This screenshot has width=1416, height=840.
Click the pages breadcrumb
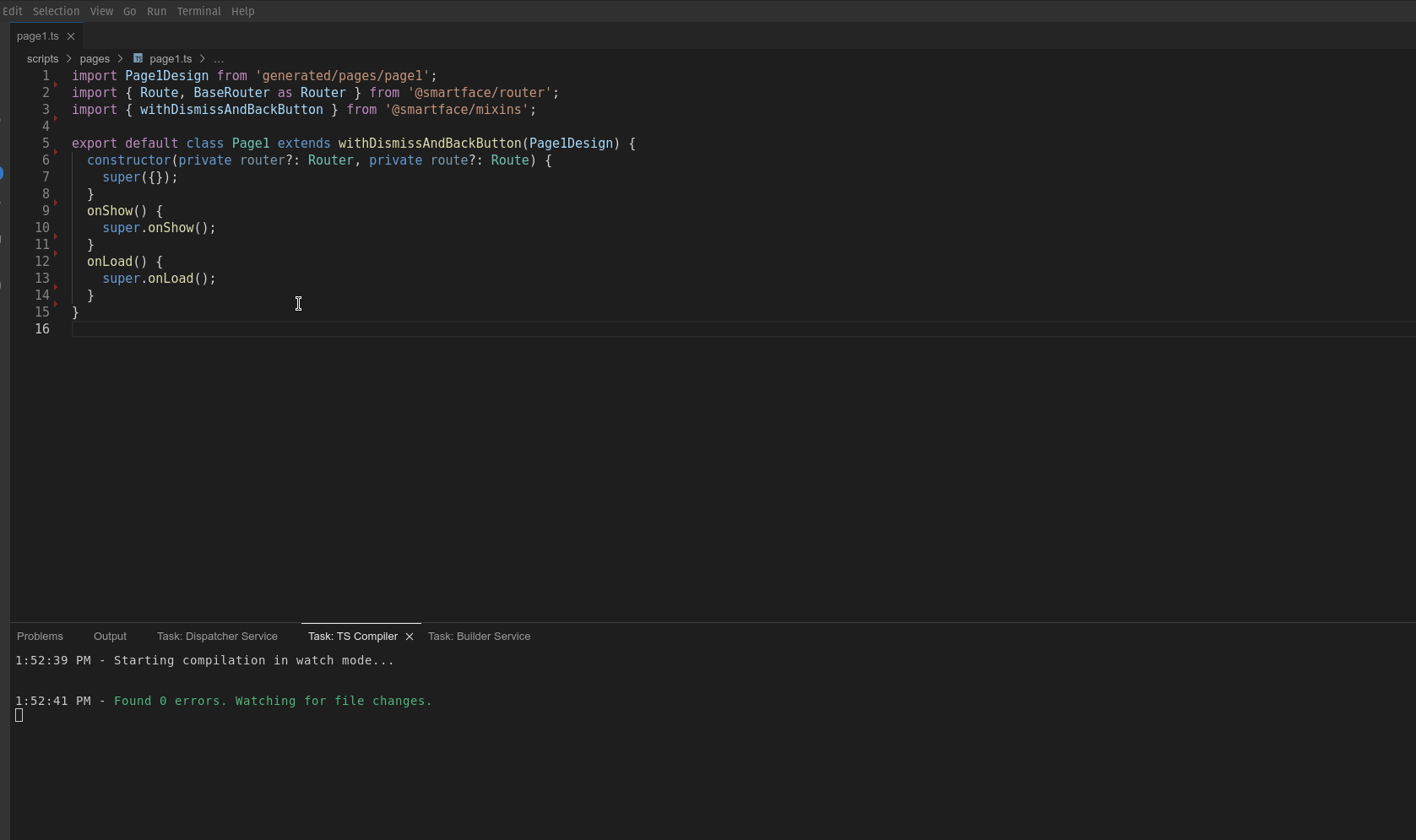coord(95,59)
